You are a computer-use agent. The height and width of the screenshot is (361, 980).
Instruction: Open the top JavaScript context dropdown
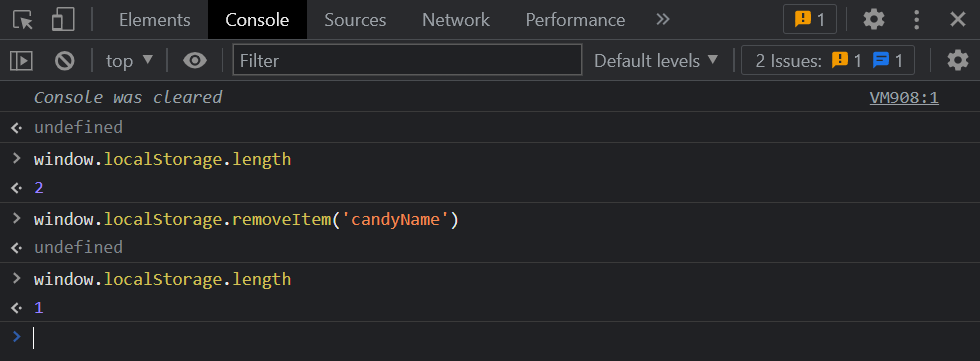click(129, 61)
